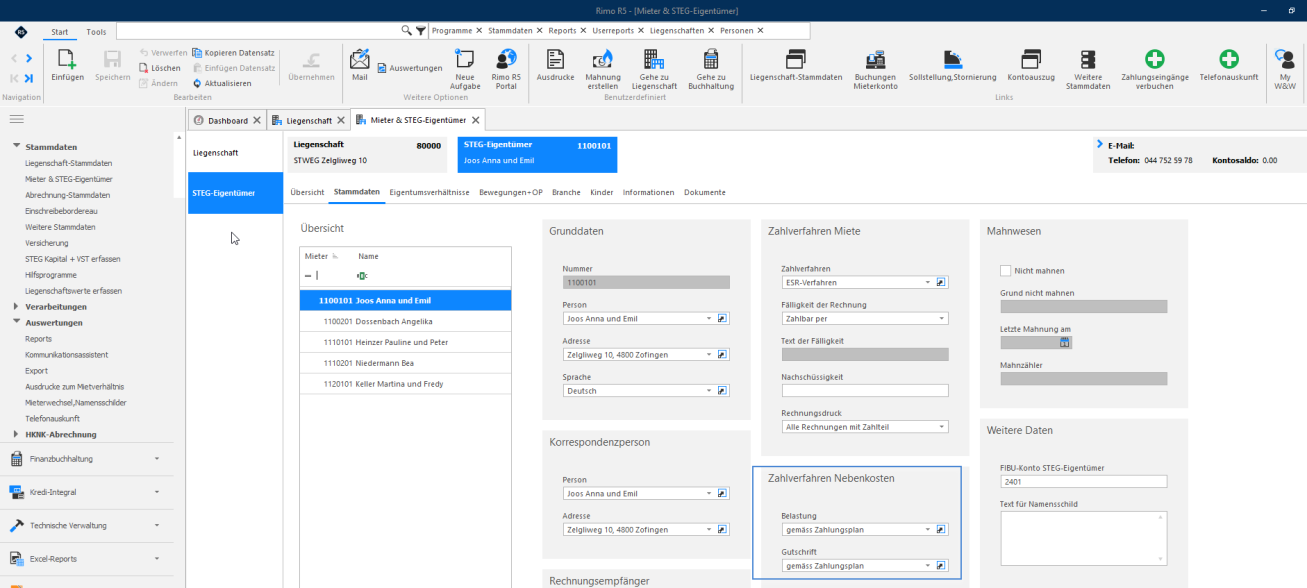Viewport: 1307px width, 588px height.
Task: Open the Kontoauszug ribbon icon
Action: 1031,59
